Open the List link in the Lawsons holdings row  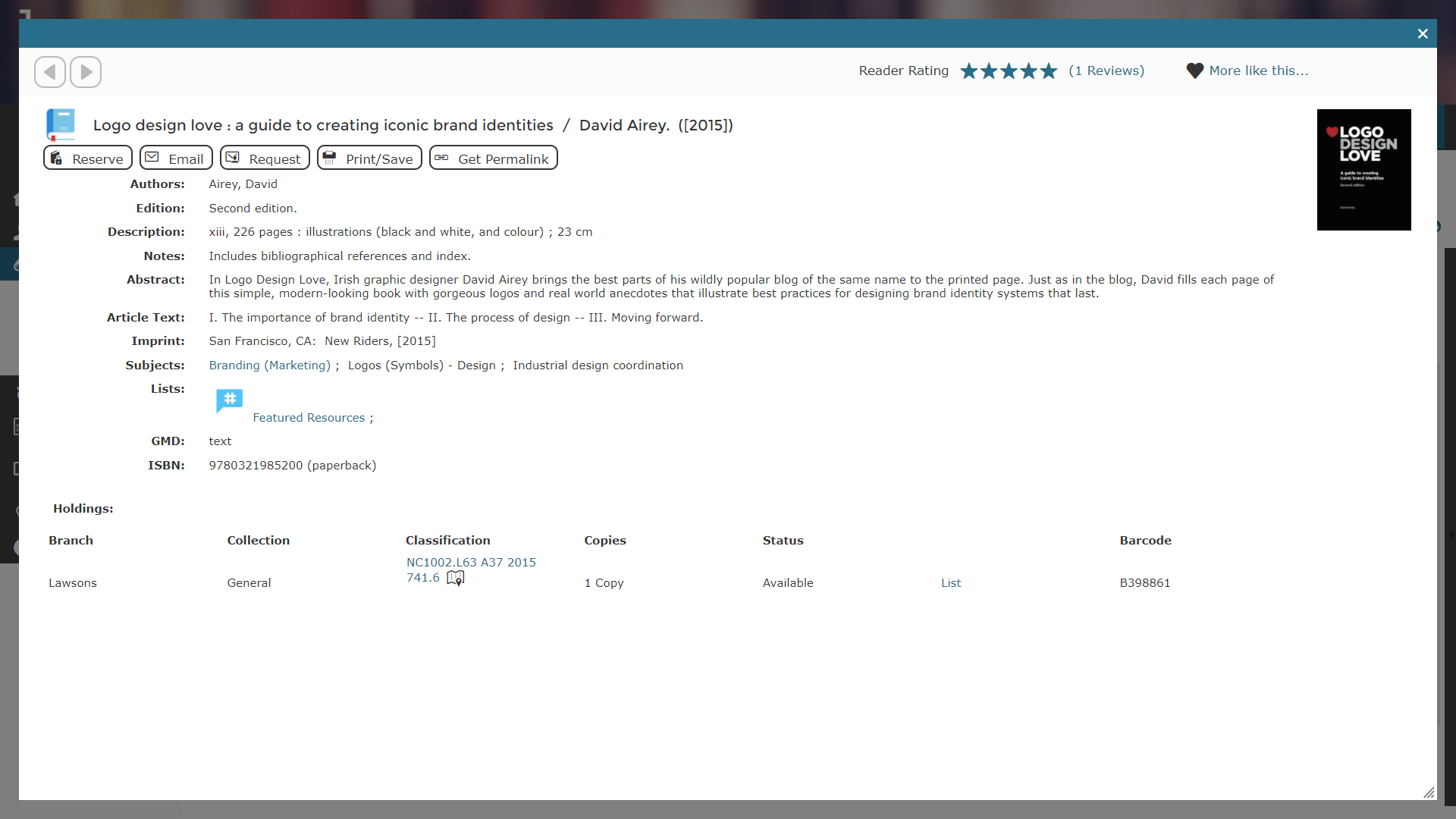951,582
